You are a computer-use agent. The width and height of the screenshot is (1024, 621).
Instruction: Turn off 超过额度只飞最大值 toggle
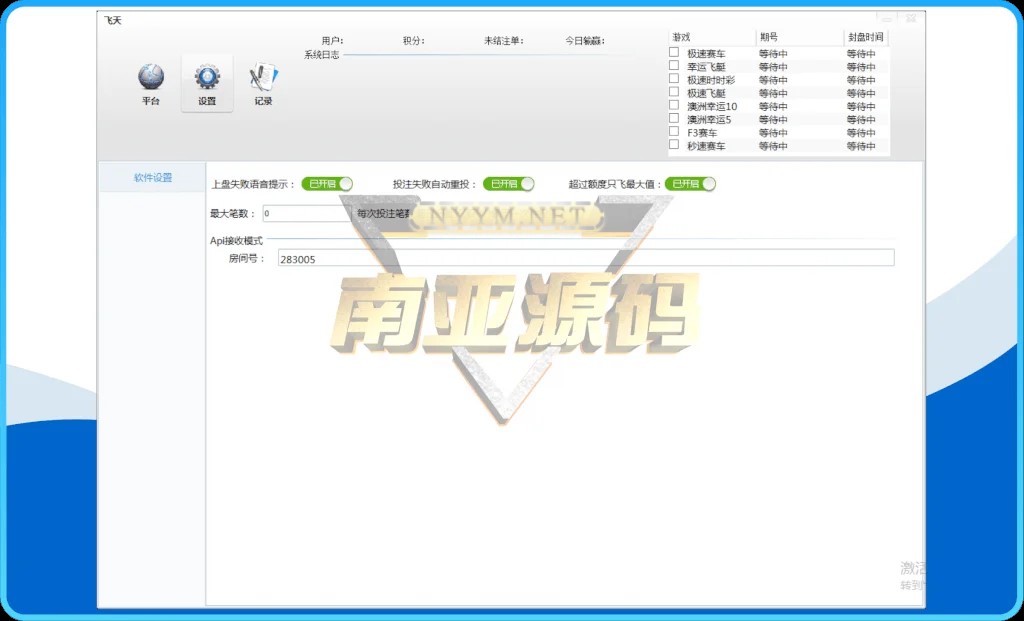pyautogui.click(x=691, y=184)
